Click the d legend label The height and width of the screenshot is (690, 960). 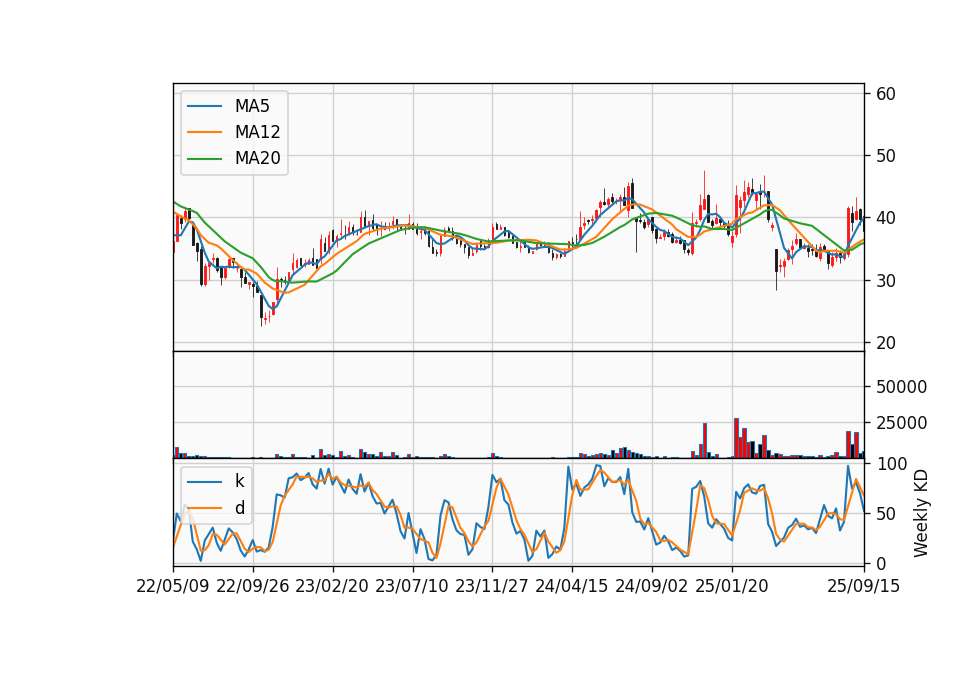coord(240,508)
